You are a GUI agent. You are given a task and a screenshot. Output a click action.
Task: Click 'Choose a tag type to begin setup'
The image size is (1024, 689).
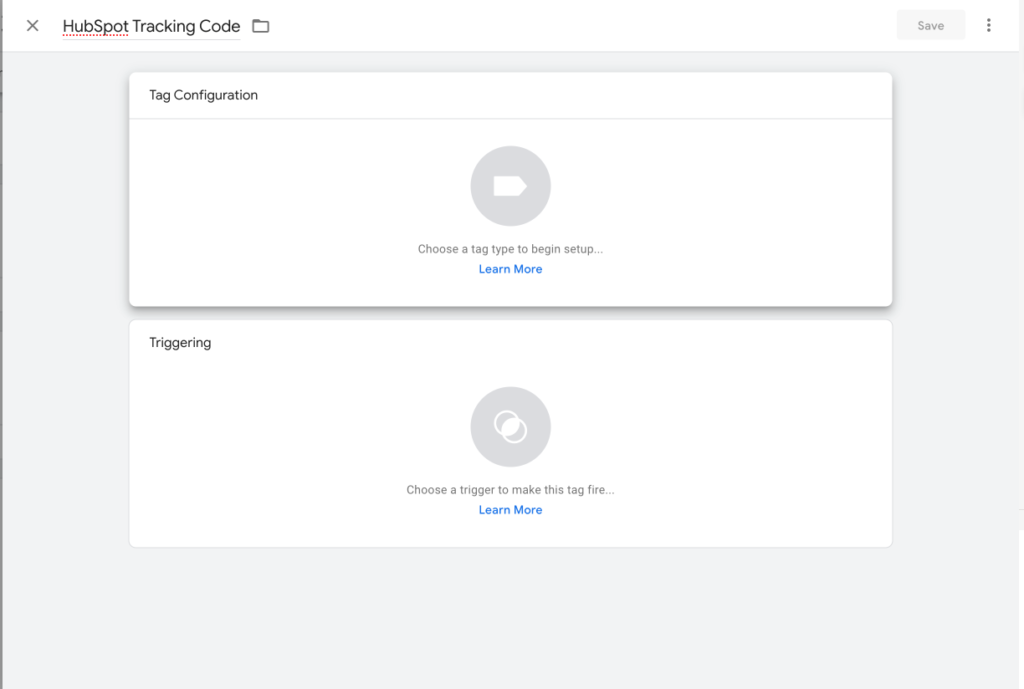pos(510,248)
